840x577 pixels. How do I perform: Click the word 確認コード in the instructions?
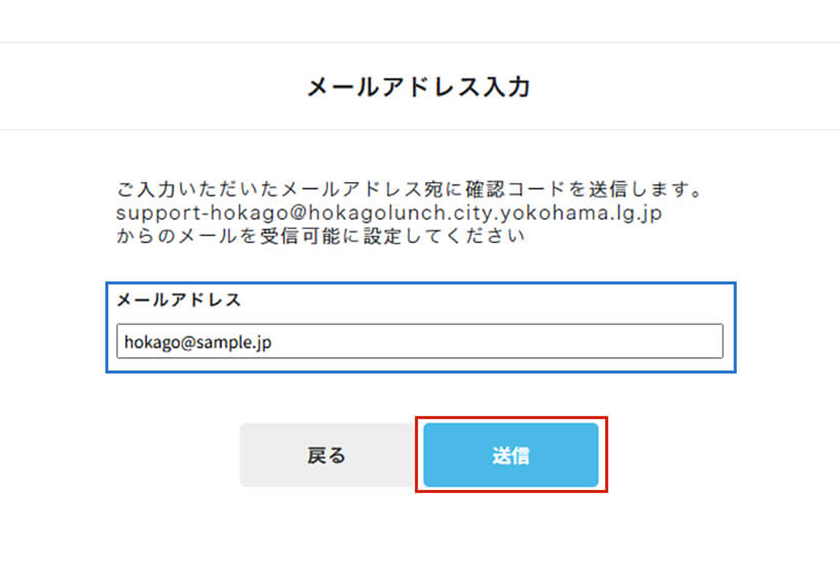515,189
